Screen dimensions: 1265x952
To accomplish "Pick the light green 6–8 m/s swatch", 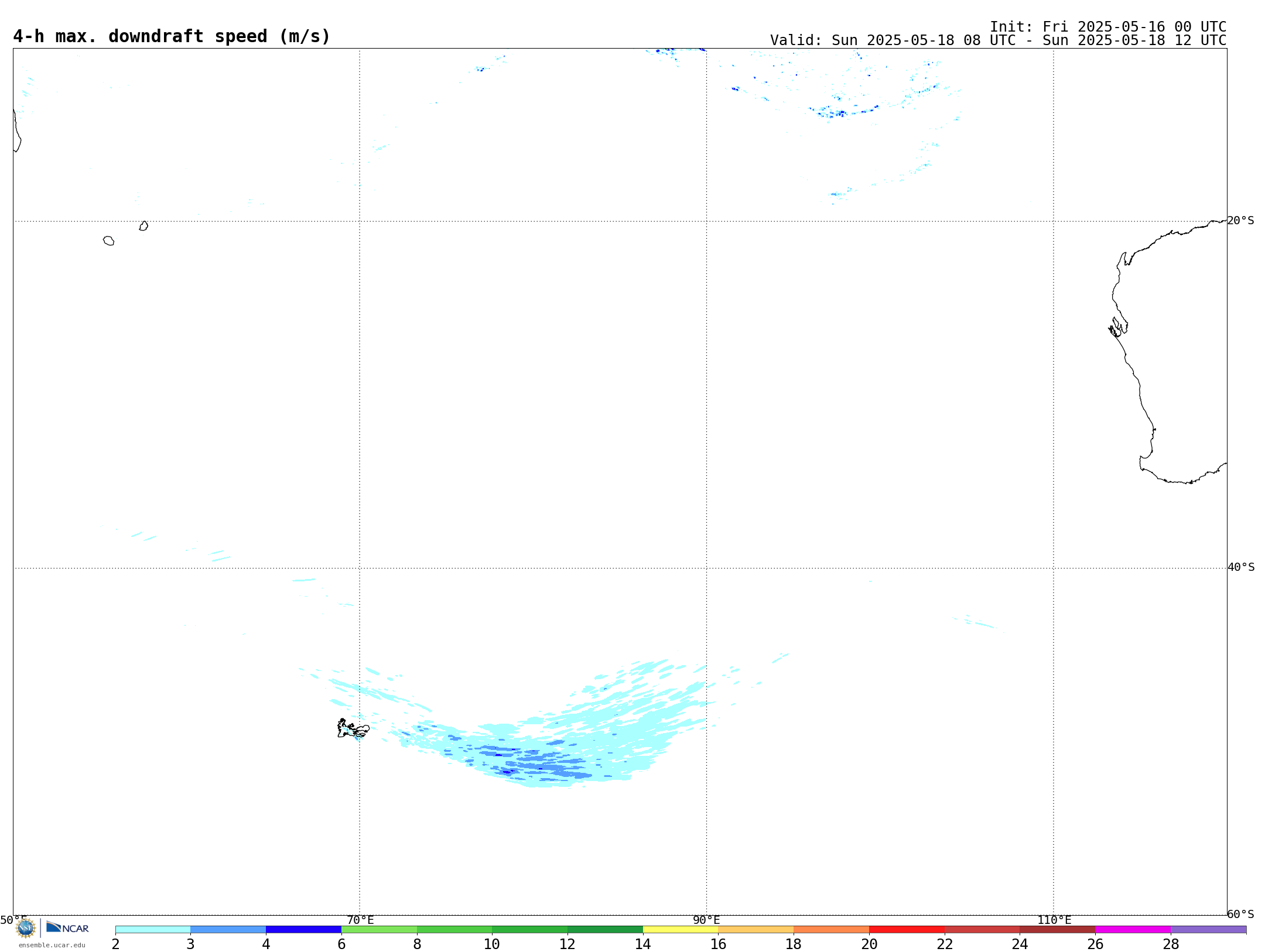I will click(x=379, y=930).
